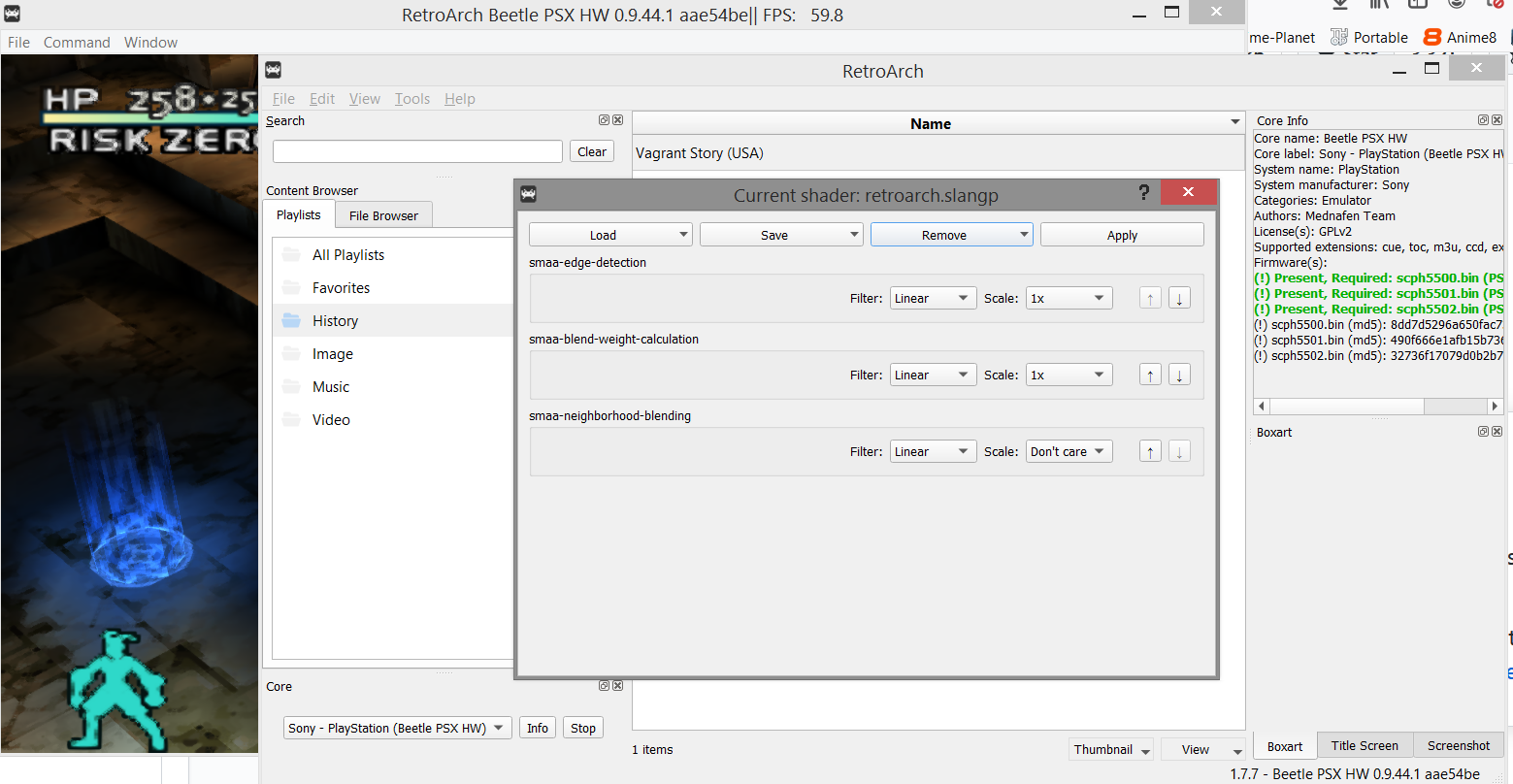Viewport: 1513px width, 784px height.
Task: Click the Core Info horizontal scrollbar
Action: coord(1378,406)
